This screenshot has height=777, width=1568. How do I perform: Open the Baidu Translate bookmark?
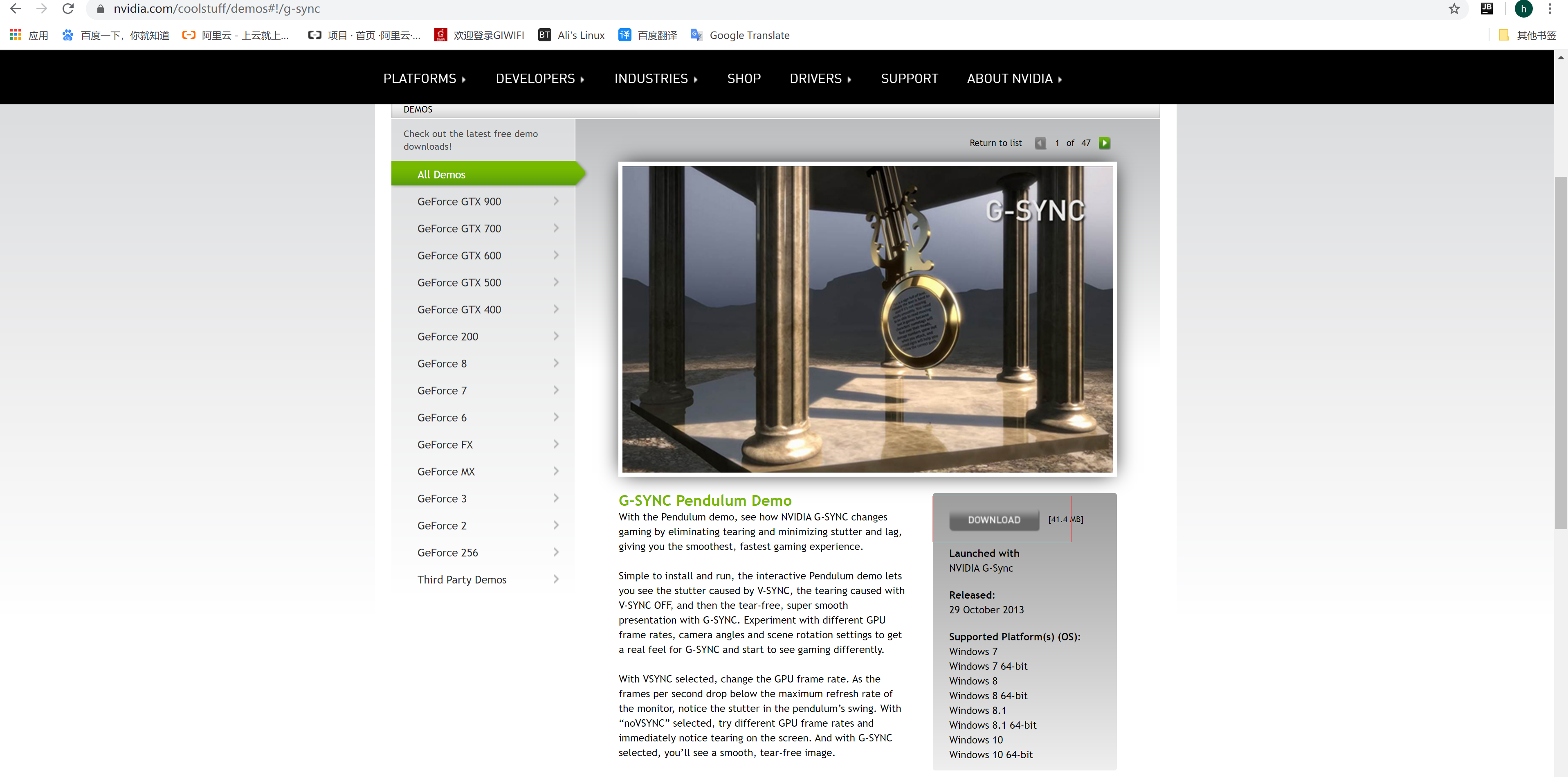648,35
